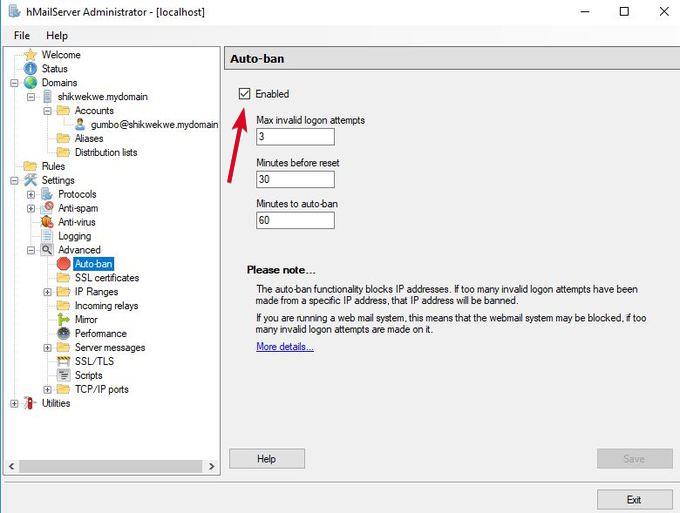Click the Protocols icon
The image size is (680, 513).
tap(47, 194)
